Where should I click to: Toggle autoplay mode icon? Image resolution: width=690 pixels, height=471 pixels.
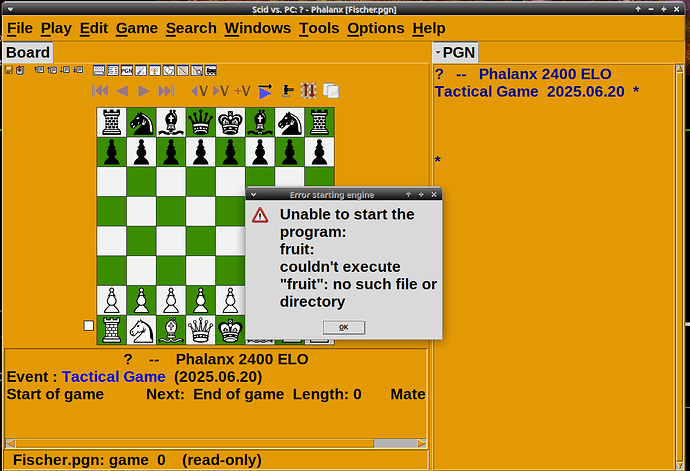point(265,91)
